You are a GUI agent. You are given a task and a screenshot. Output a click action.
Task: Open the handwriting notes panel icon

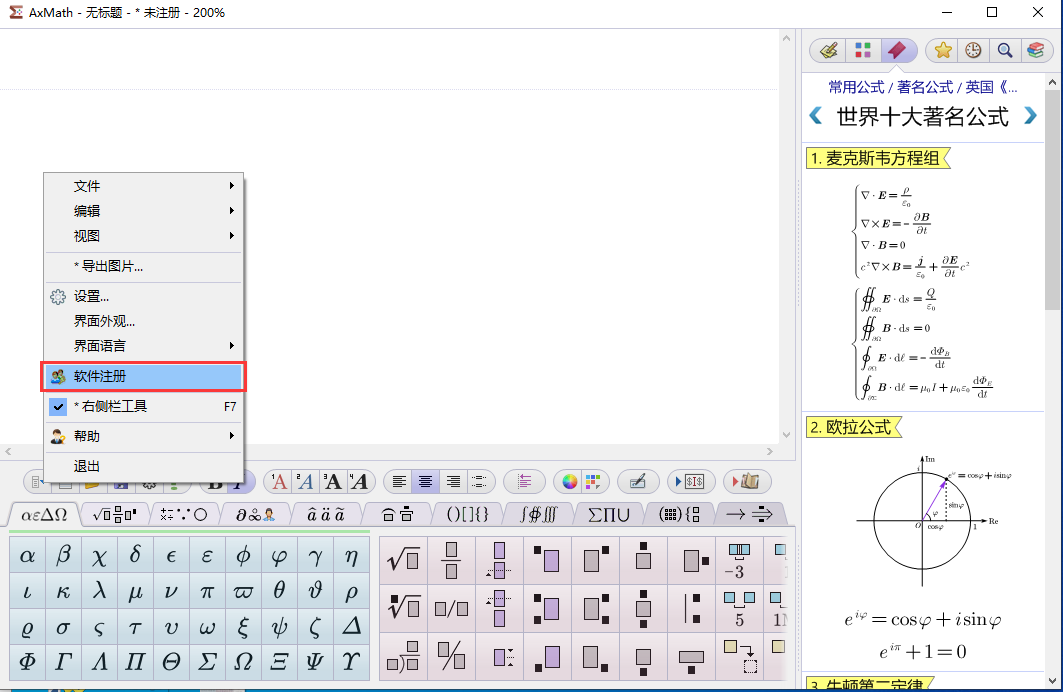(828, 50)
